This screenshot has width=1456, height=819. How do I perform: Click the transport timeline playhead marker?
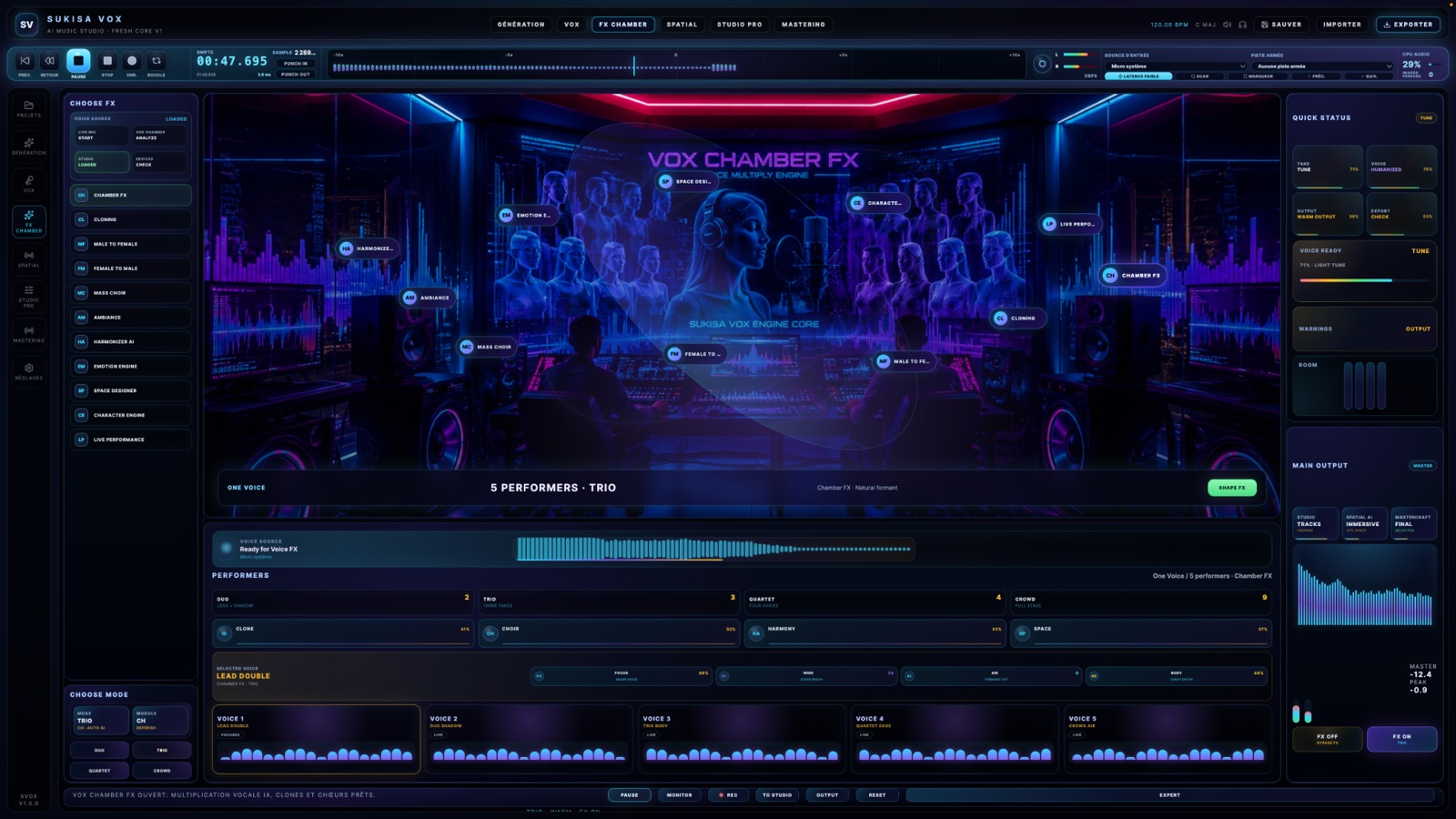click(634, 66)
